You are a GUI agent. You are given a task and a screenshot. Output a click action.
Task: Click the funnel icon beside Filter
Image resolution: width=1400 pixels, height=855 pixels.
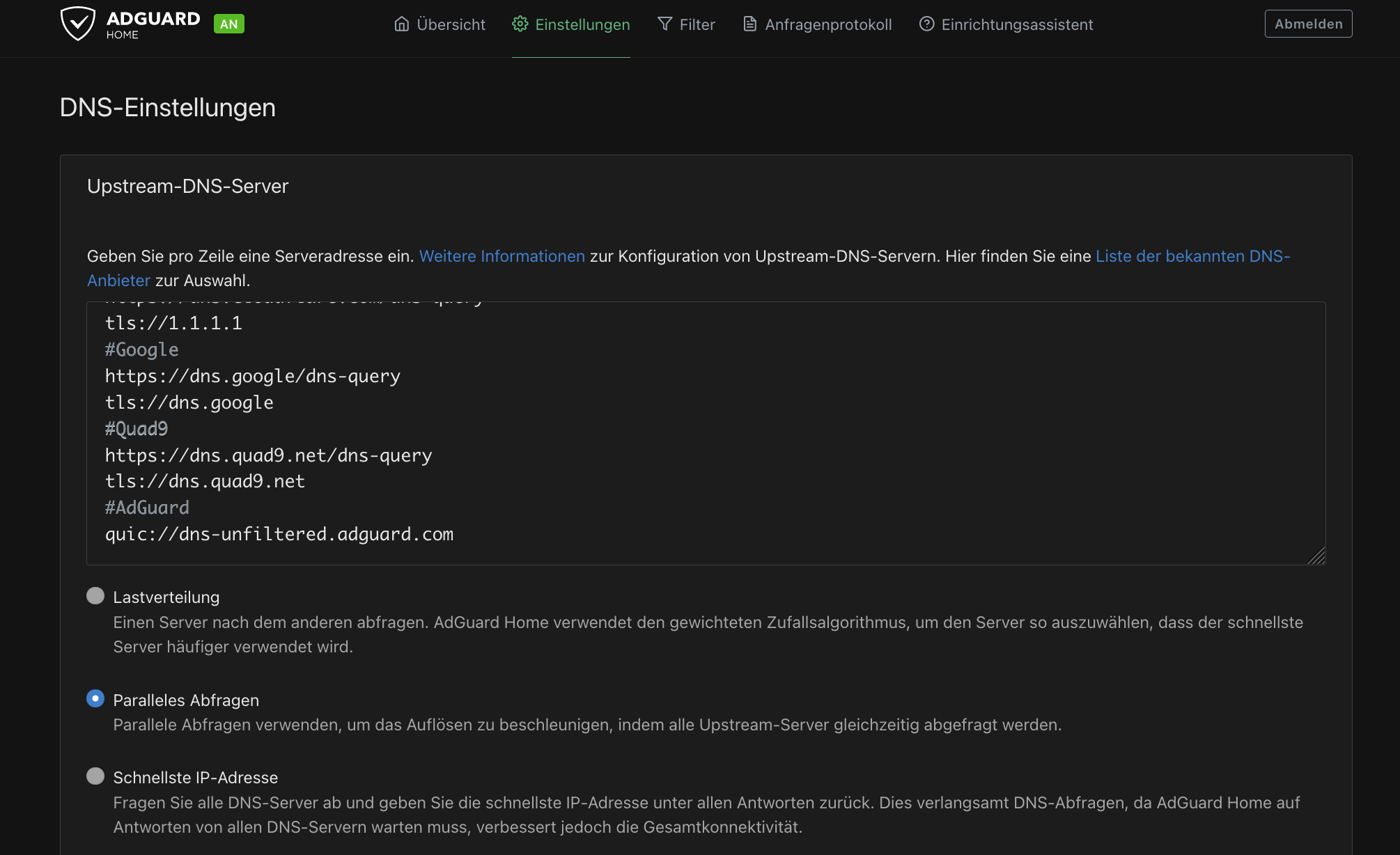pos(664,24)
